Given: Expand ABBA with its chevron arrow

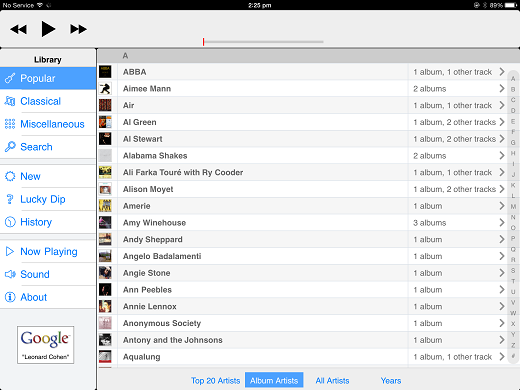Looking at the screenshot, I should coord(502,72).
